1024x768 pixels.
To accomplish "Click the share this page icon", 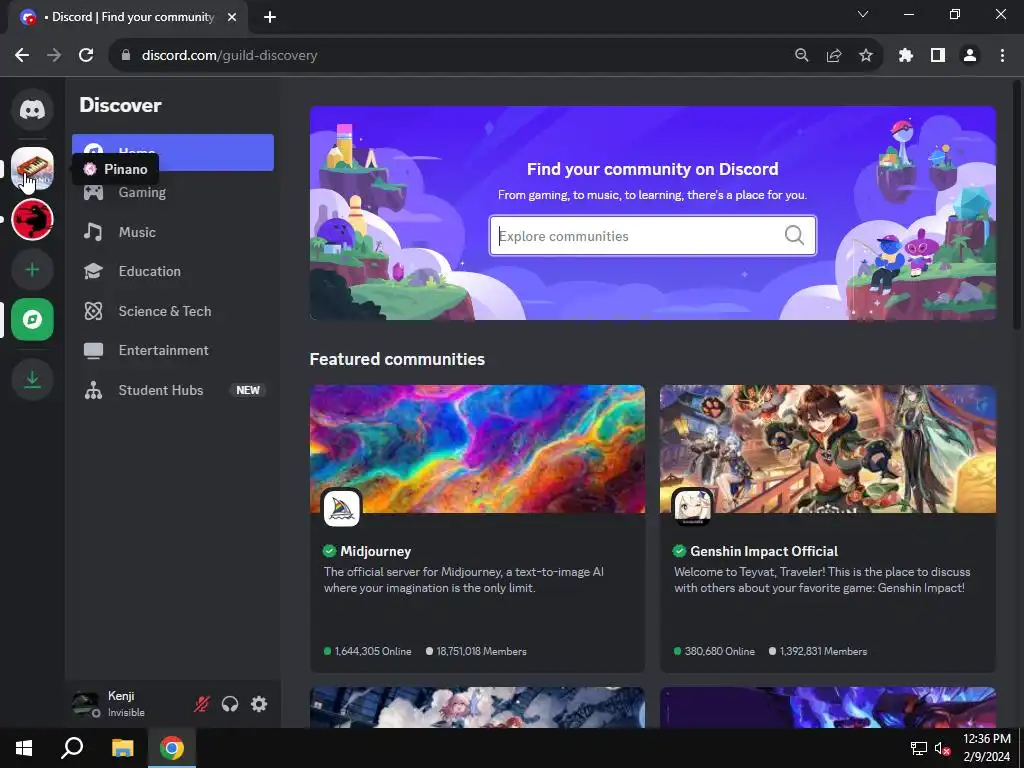I will click(x=834, y=56).
